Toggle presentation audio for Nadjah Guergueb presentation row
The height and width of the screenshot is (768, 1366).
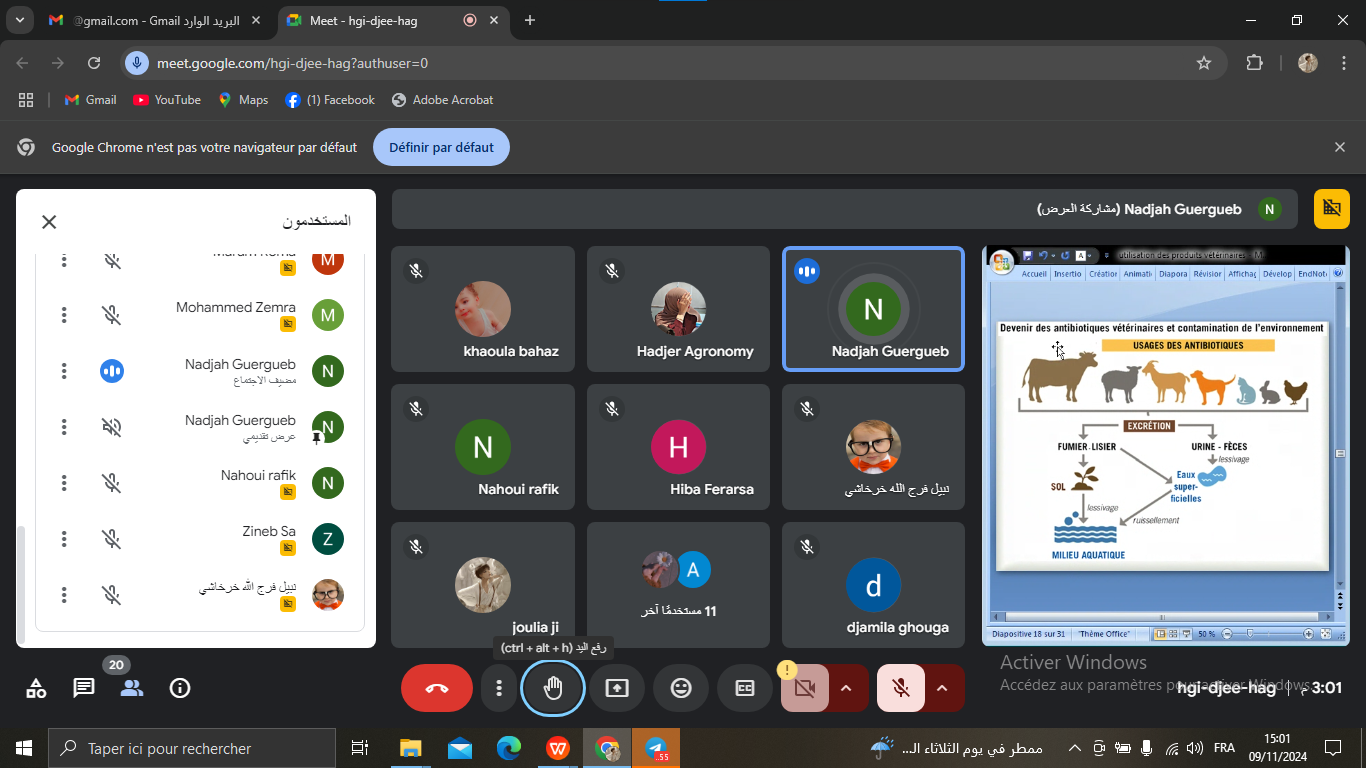112,427
